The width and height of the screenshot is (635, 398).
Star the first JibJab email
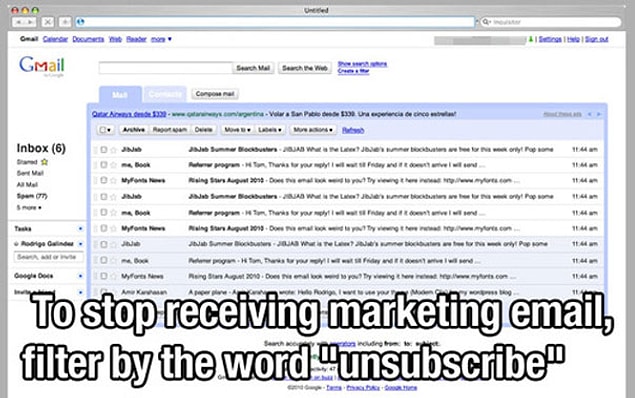point(113,150)
